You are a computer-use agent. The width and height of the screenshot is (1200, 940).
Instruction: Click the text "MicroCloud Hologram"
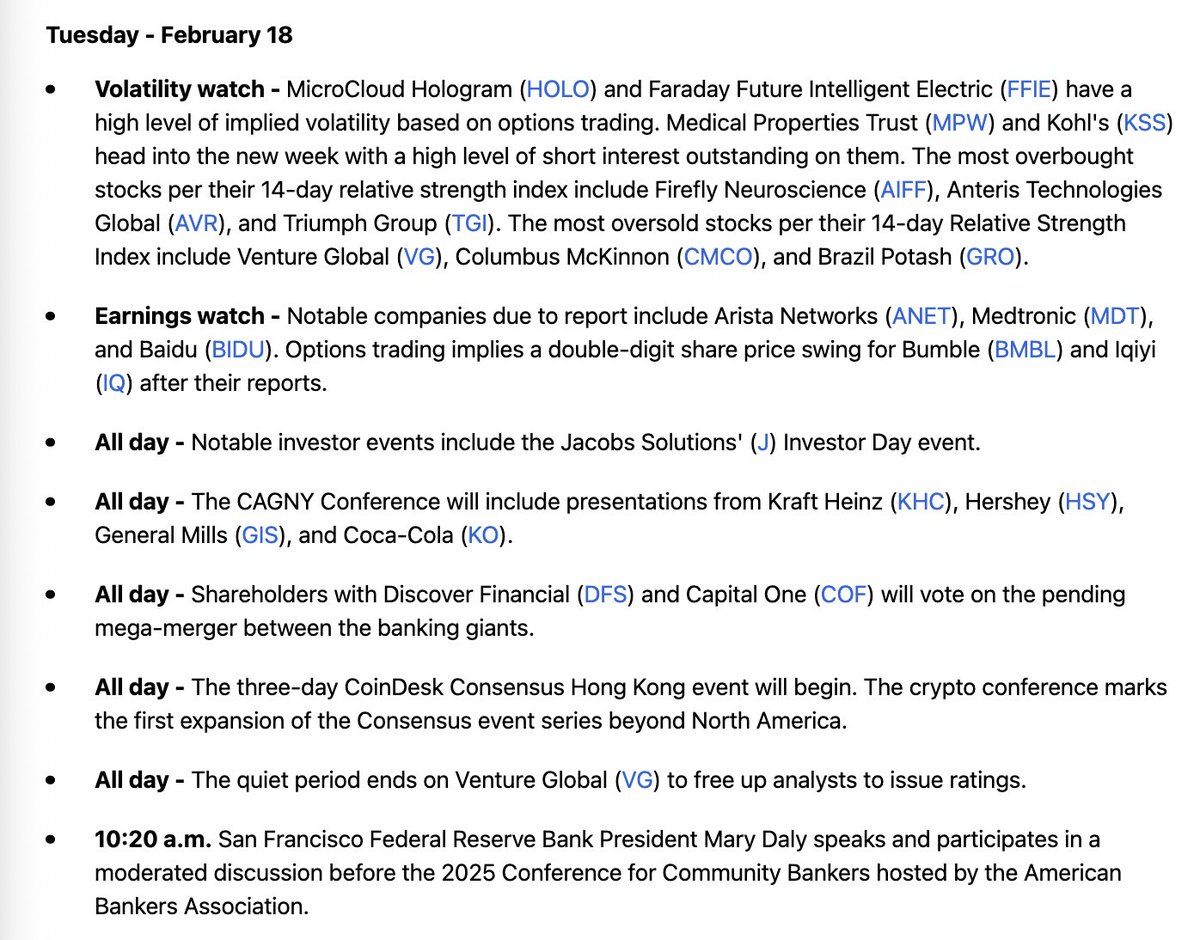[401, 89]
